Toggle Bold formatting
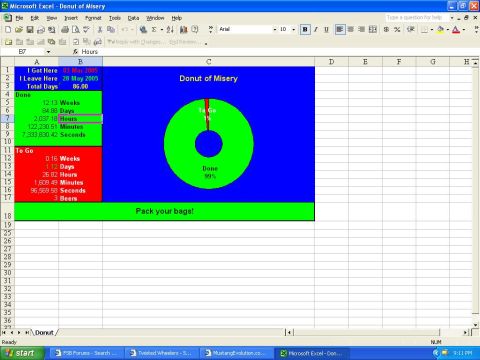The width and height of the screenshot is (480, 360). (305, 30)
